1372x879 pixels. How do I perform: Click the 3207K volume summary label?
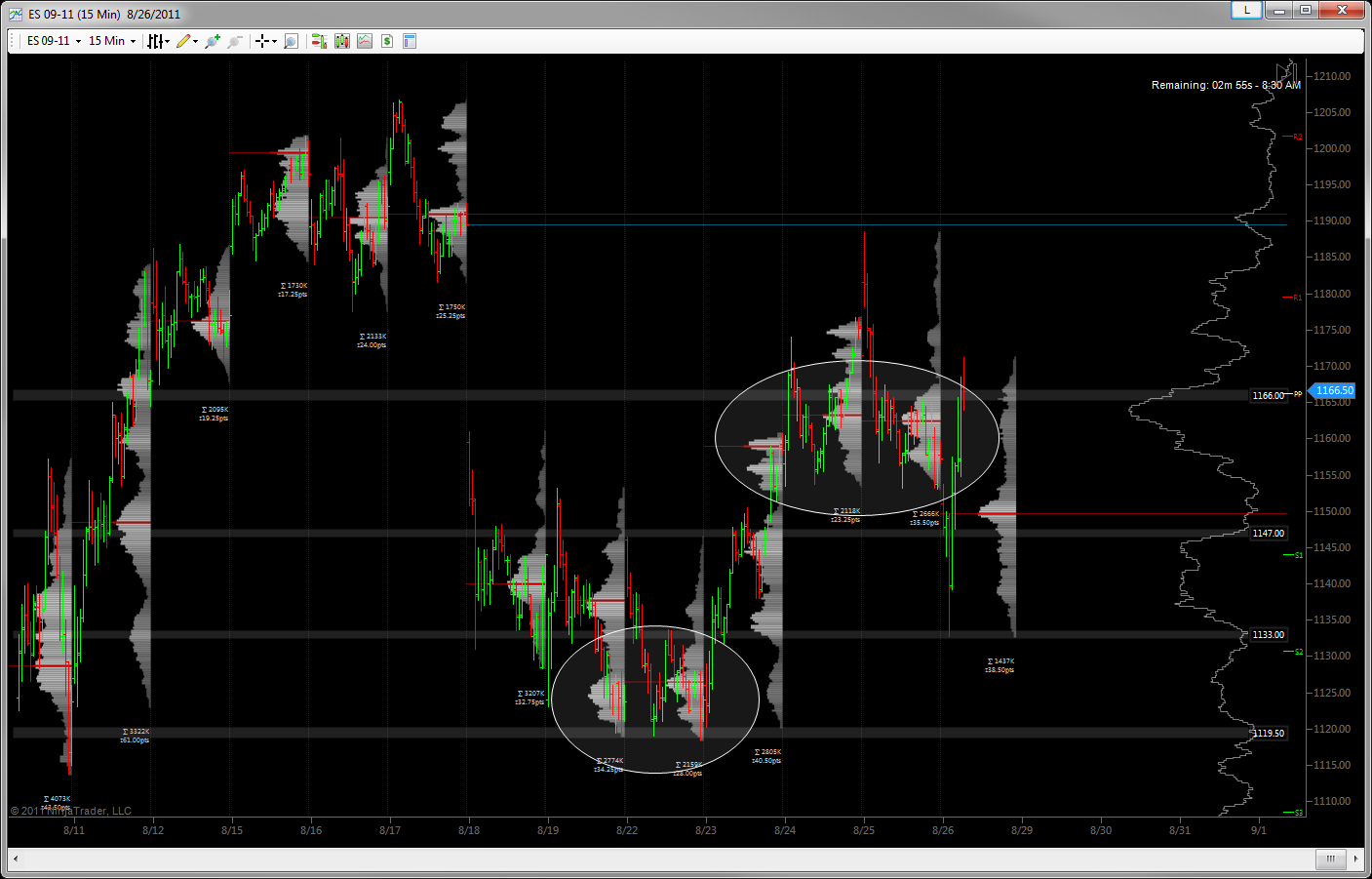(530, 694)
